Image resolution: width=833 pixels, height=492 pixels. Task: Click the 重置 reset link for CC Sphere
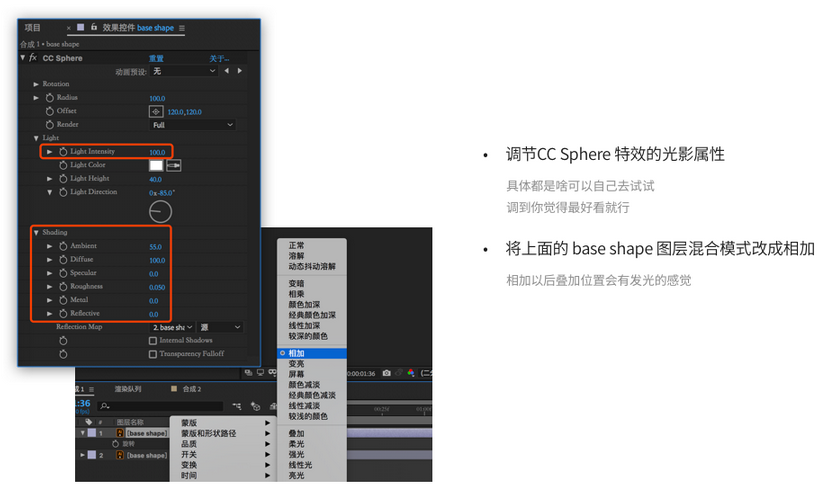tap(157, 58)
